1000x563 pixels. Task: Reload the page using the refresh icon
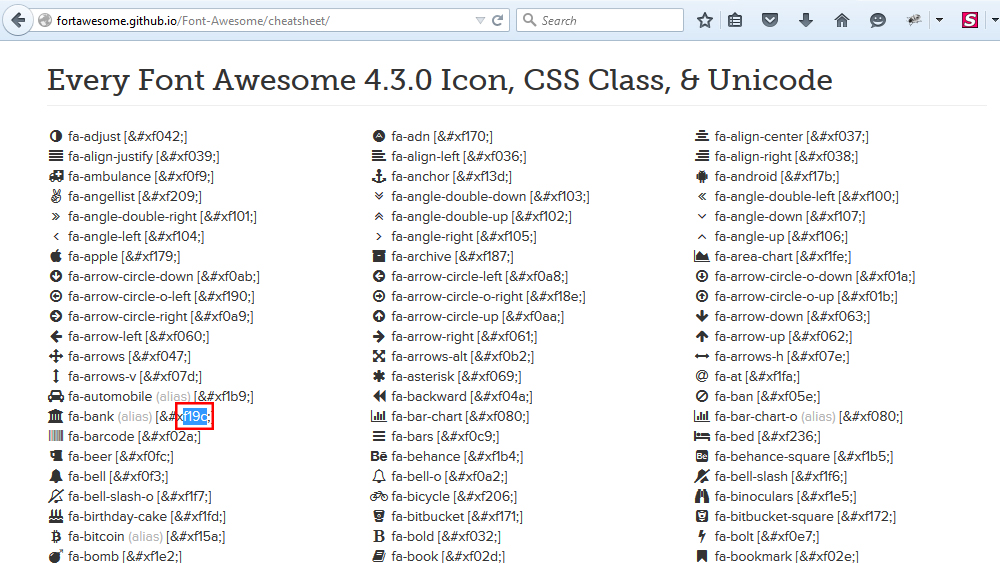(498, 20)
